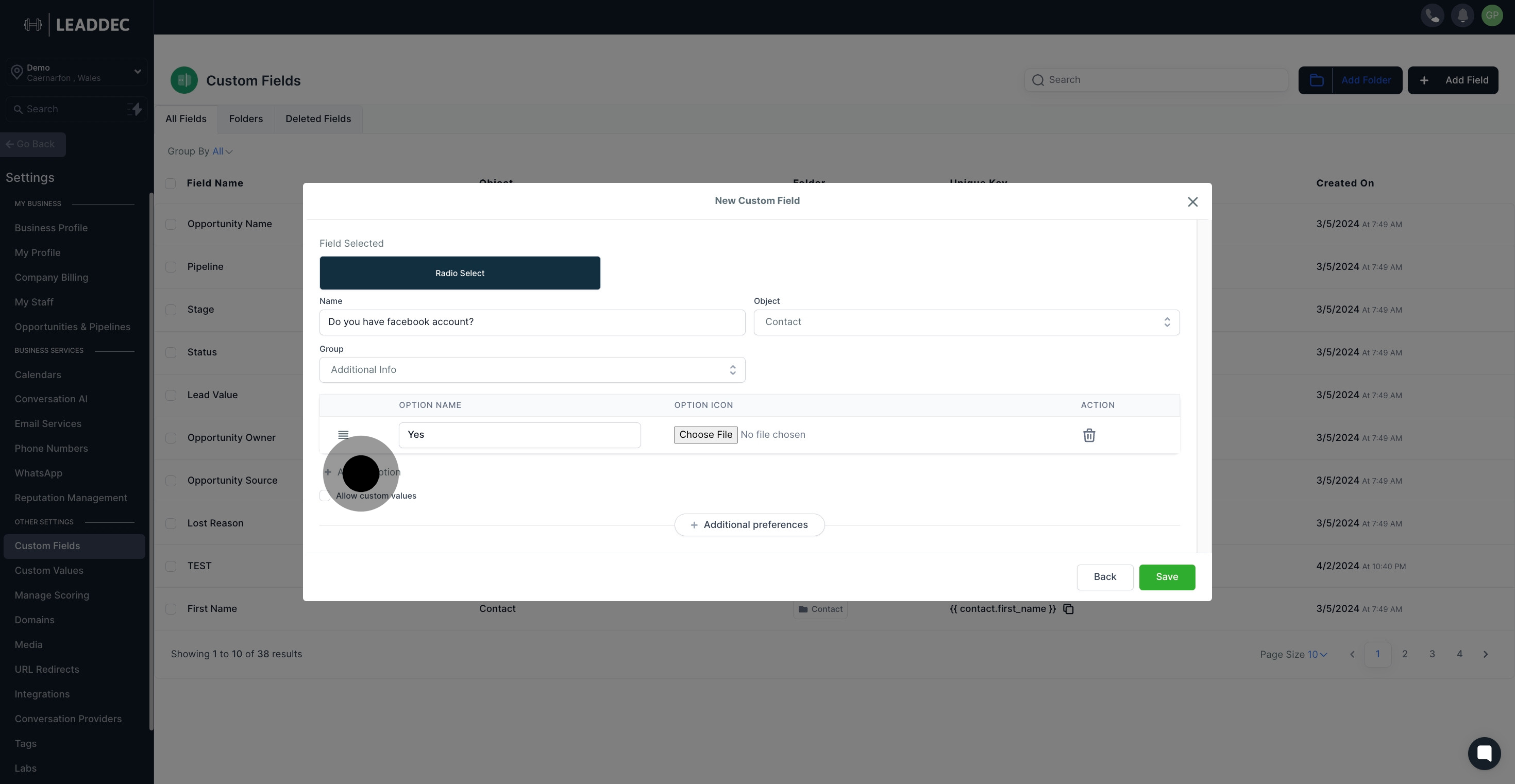Go to next results page arrow
The height and width of the screenshot is (784, 1515).
pyautogui.click(x=1486, y=654)
